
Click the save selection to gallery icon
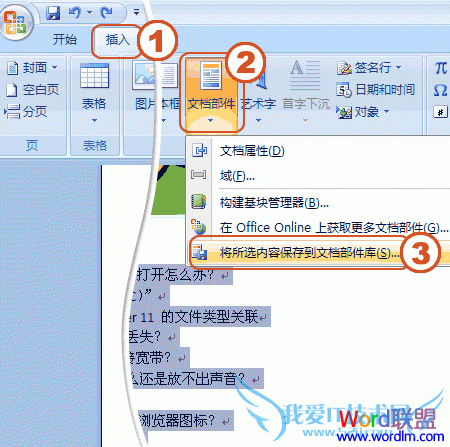click(199, 252)
